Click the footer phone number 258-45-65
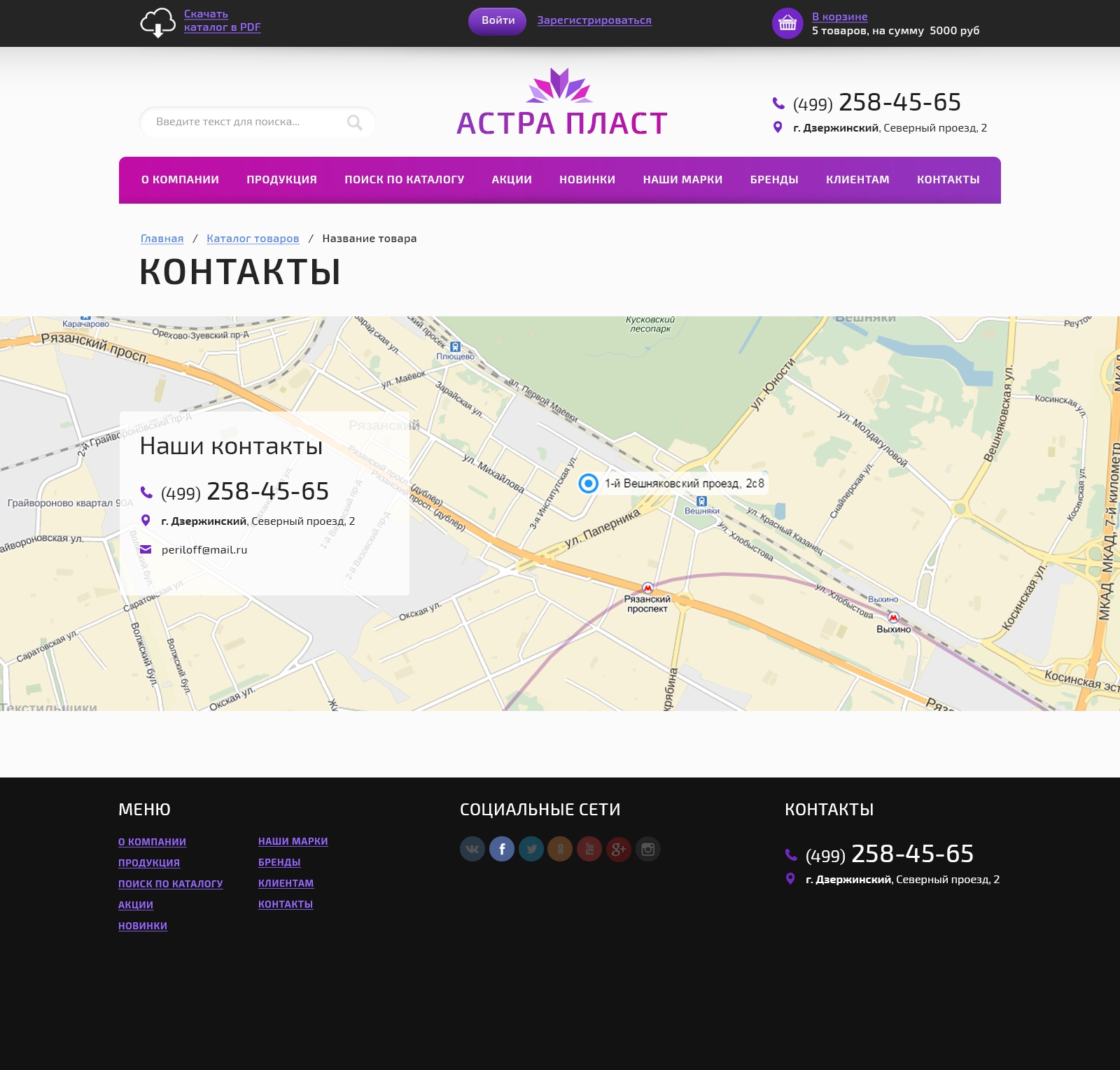 tap(912, 854)
